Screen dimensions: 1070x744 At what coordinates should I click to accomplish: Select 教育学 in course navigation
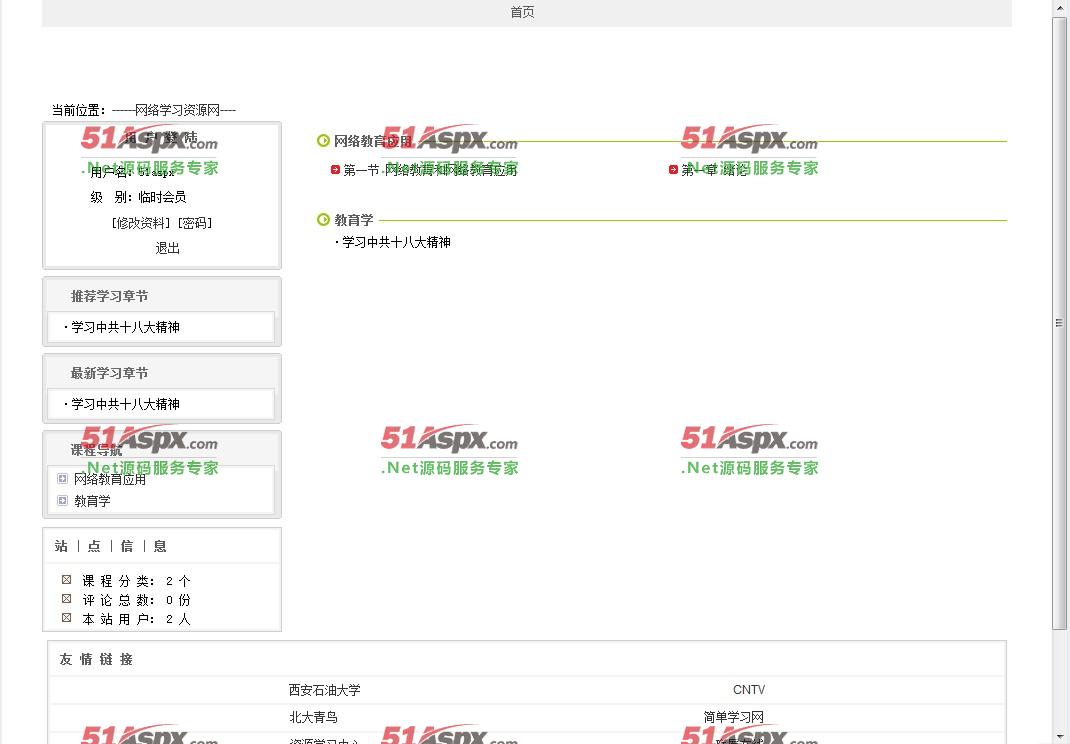(92, 501)
